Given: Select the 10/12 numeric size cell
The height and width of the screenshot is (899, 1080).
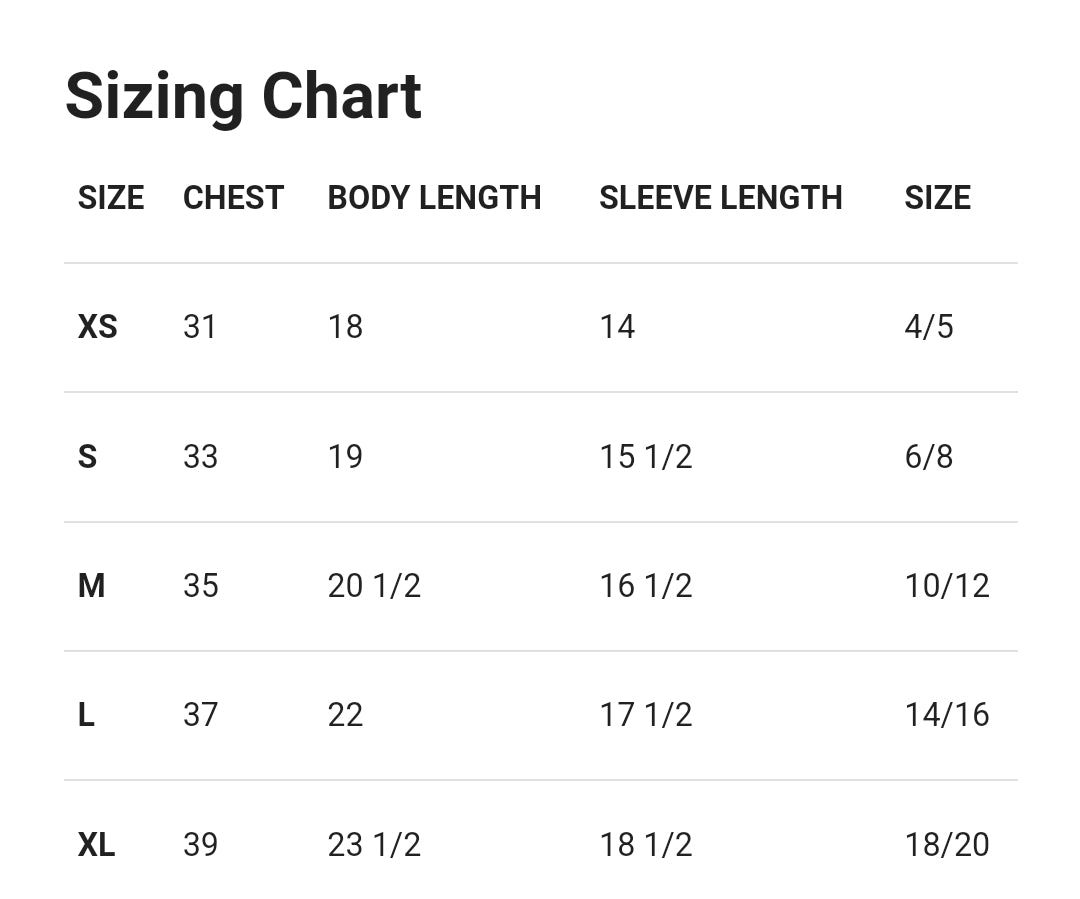Looking at the screenshot, I should pos(946,586).
